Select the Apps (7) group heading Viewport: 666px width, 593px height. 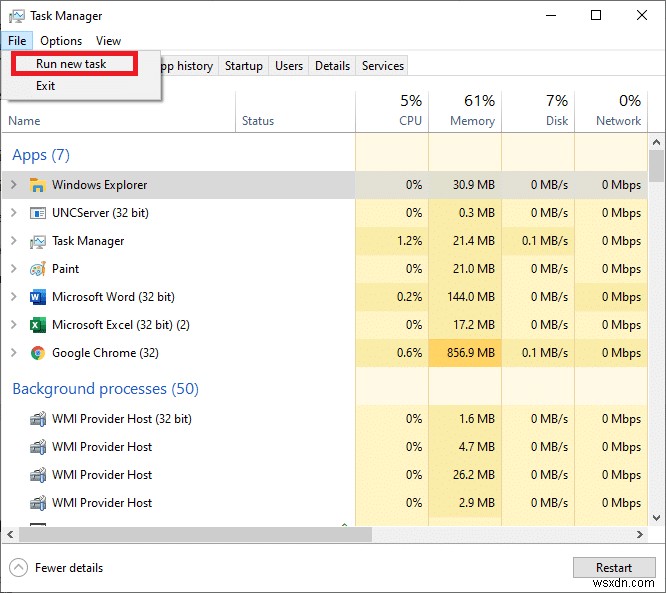point(41,155)
